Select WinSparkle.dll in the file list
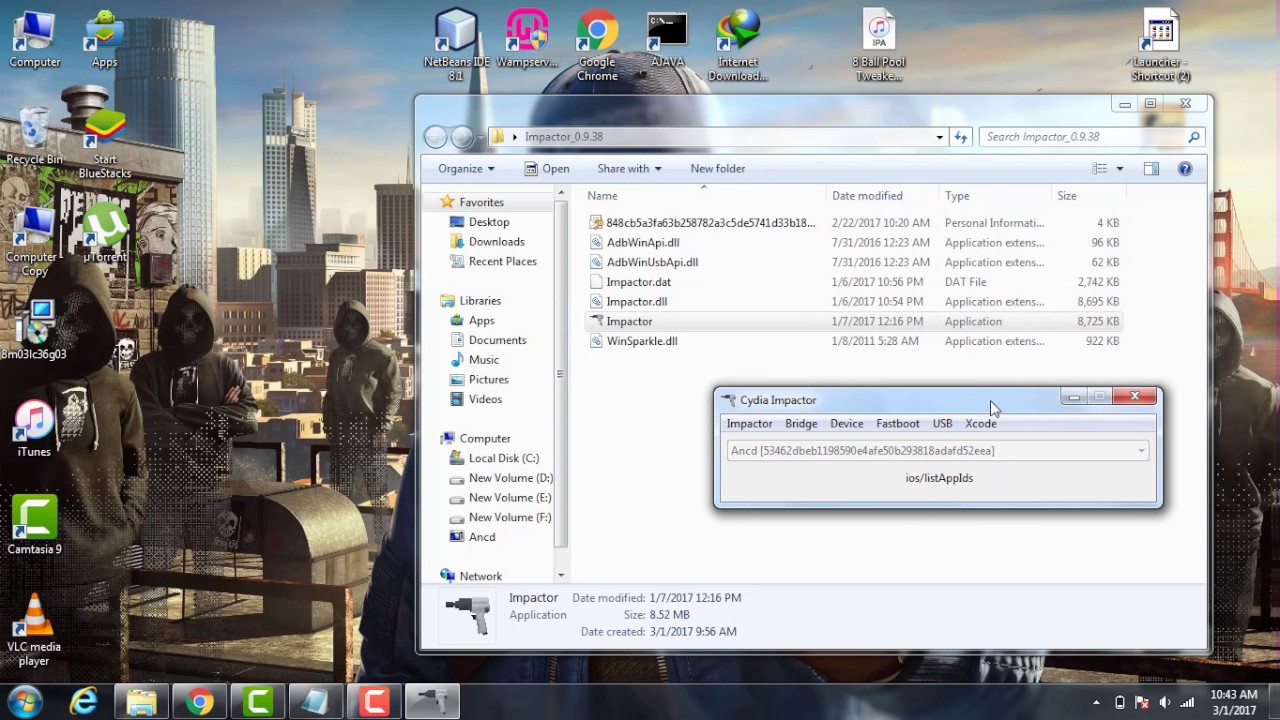 pyautogui.click(x=854, y=341)
